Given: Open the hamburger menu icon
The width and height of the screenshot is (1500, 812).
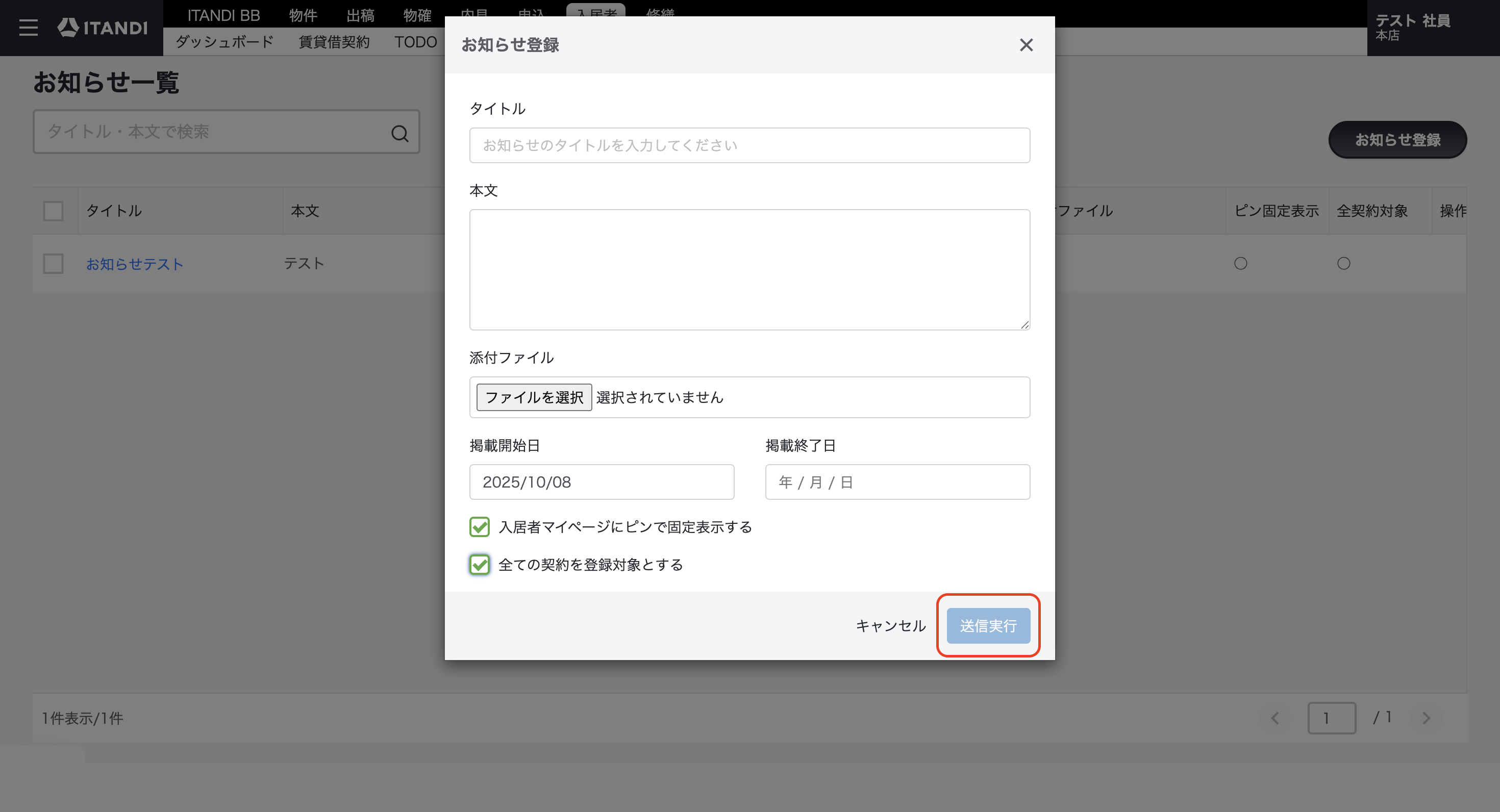Looking at the screenshot, I should coord(28,28).
